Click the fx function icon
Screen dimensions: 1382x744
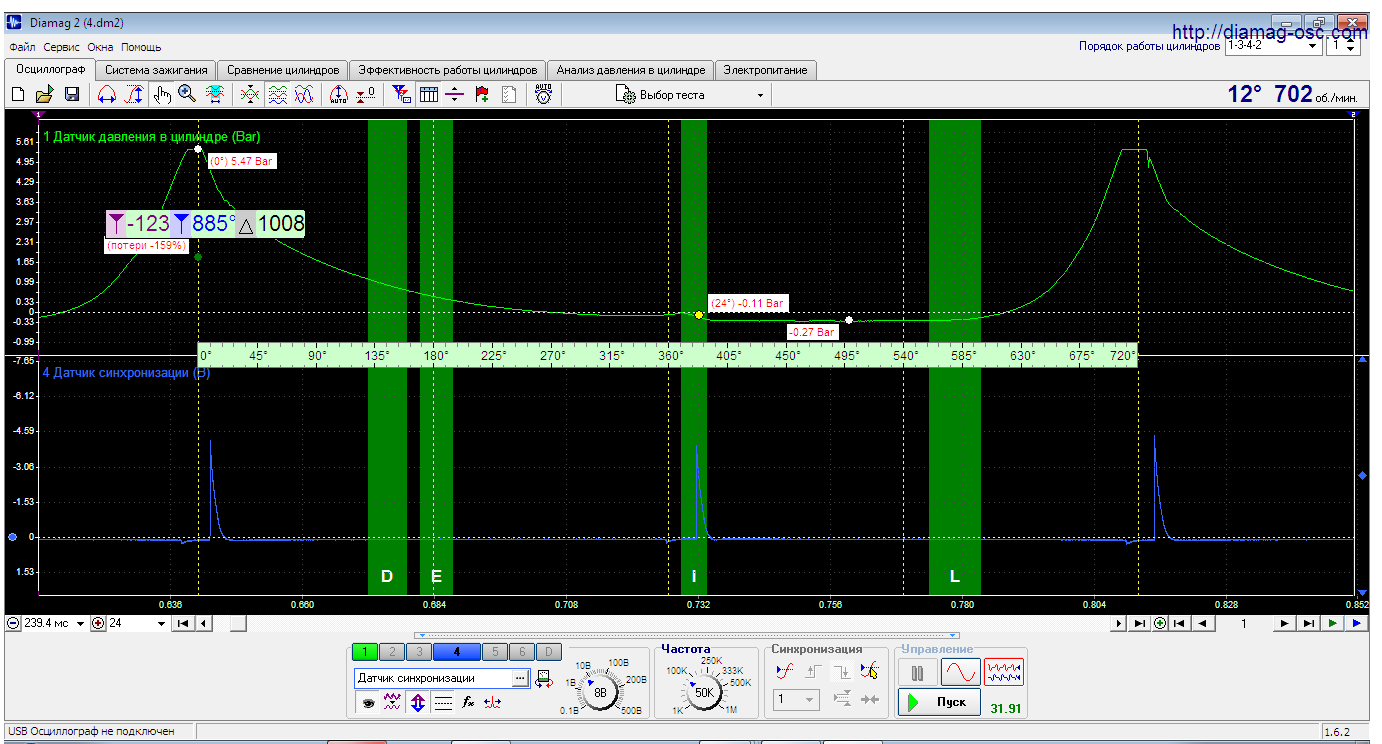467,703
